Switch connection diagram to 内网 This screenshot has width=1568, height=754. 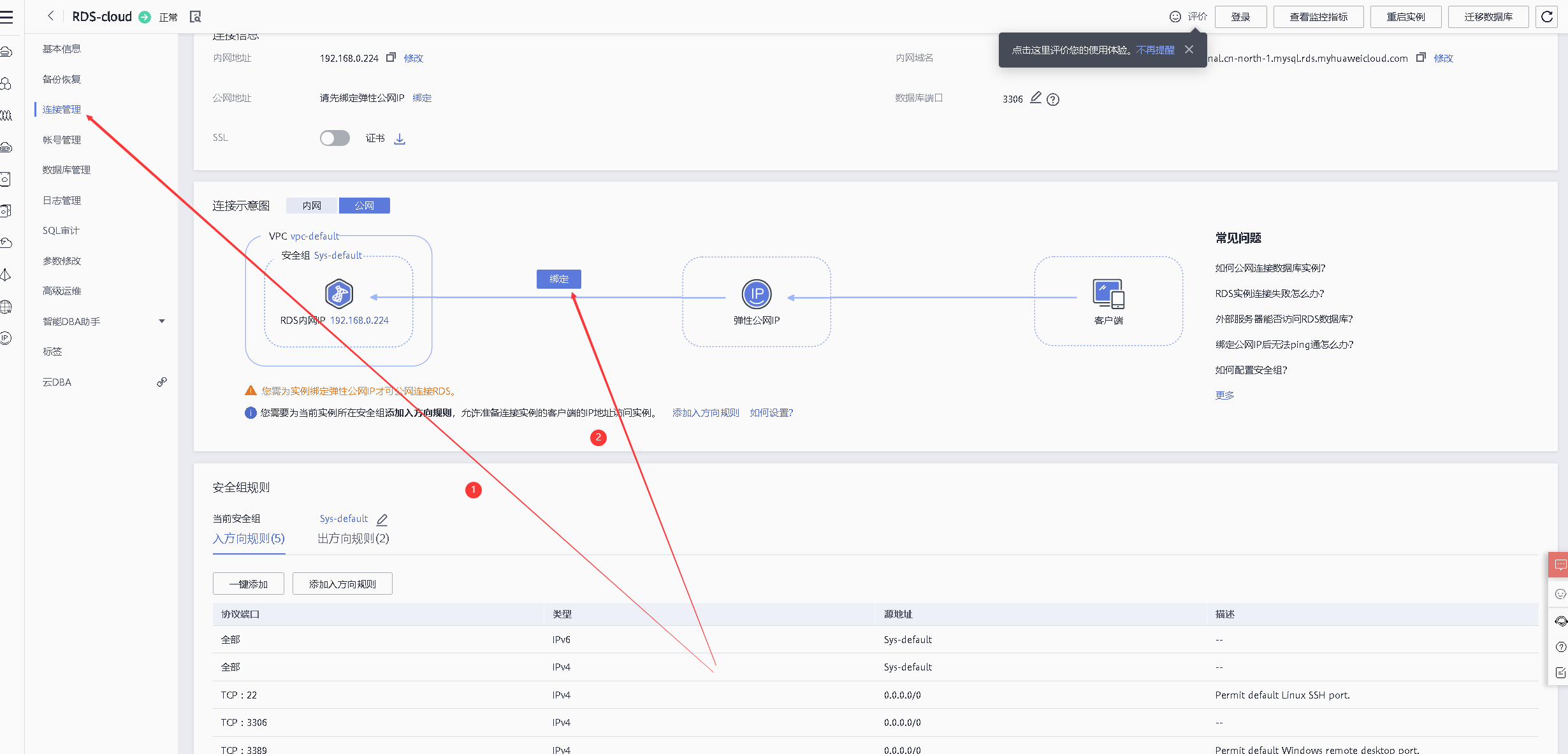[312, 205]
